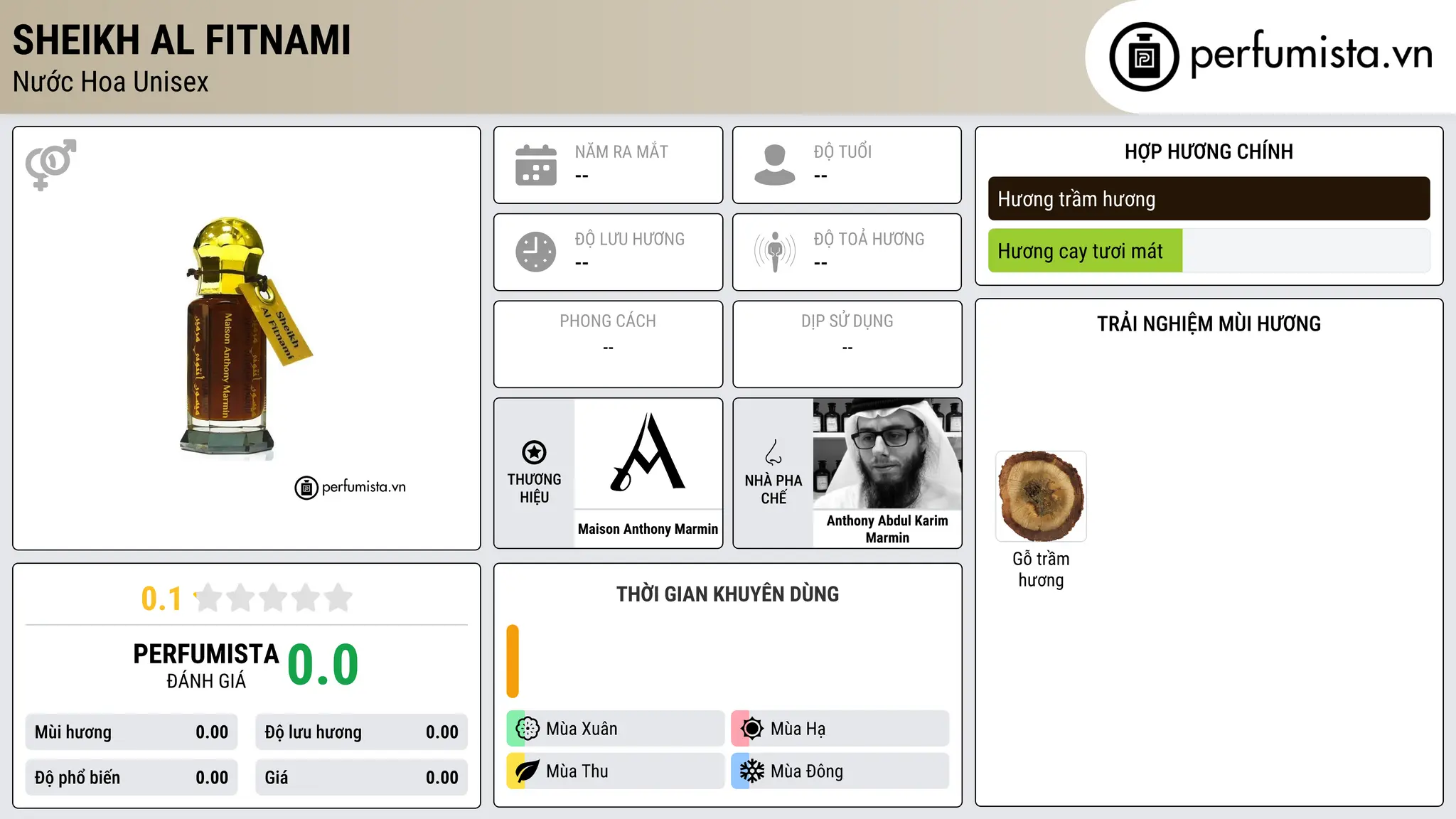Screen dimensions: 1456x819
Task: Open the Anthony Abdul Karim Marmin photo
Action: point(887,454)
